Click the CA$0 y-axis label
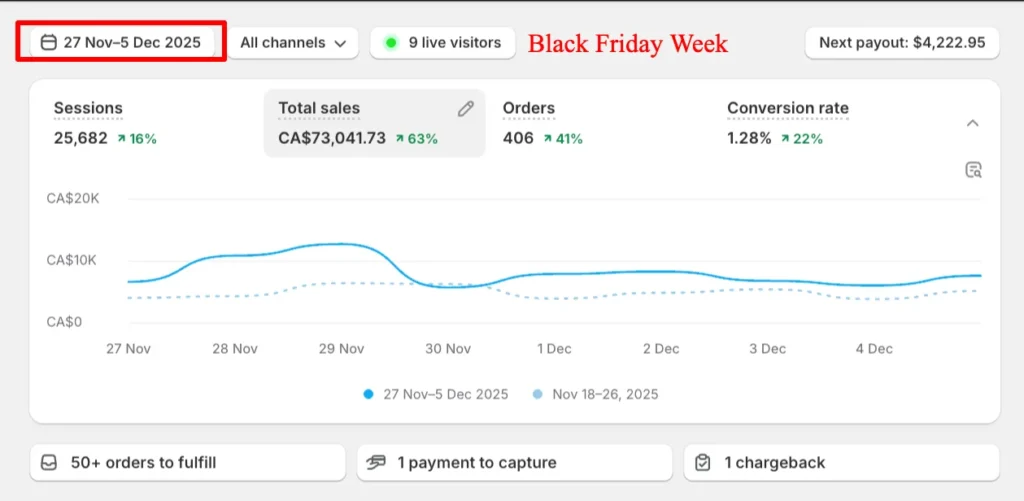This screenshot has width=1024, height=501. coord(64,323)
